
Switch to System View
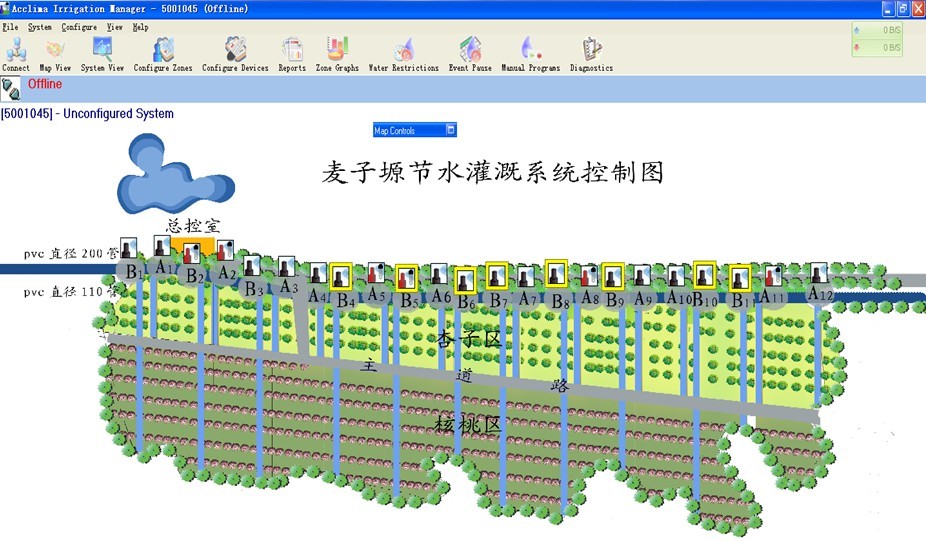tap(102, 54)
